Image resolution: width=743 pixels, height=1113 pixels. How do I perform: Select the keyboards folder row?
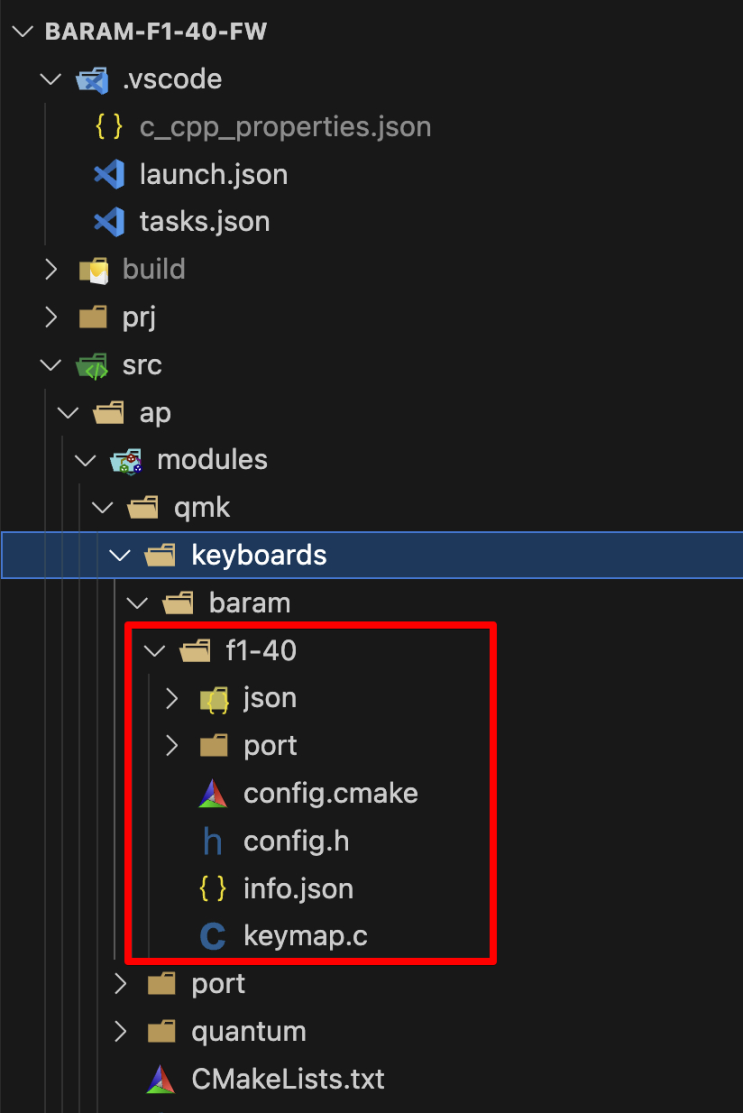pos(258,555)
